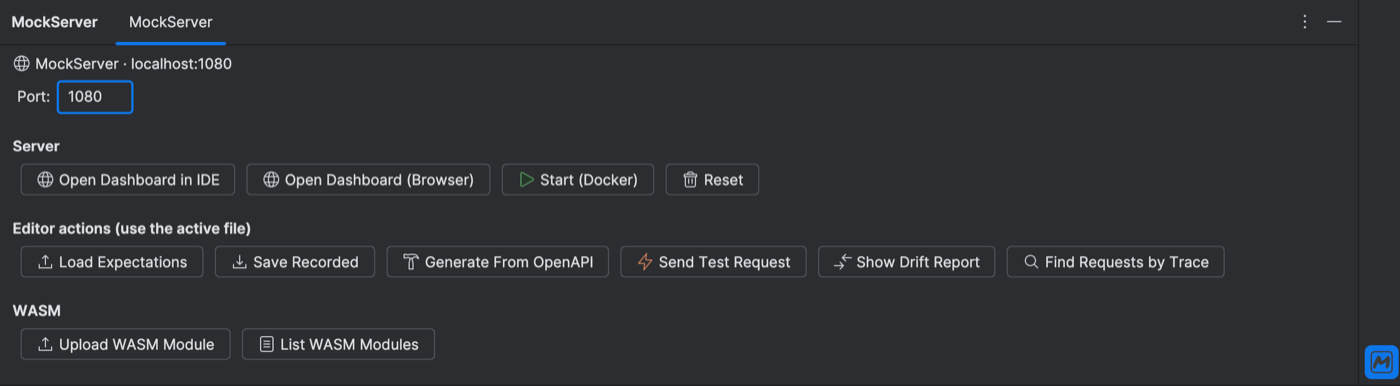Focus the Port input field
1400x386 pixels.
tap(95, 97)
